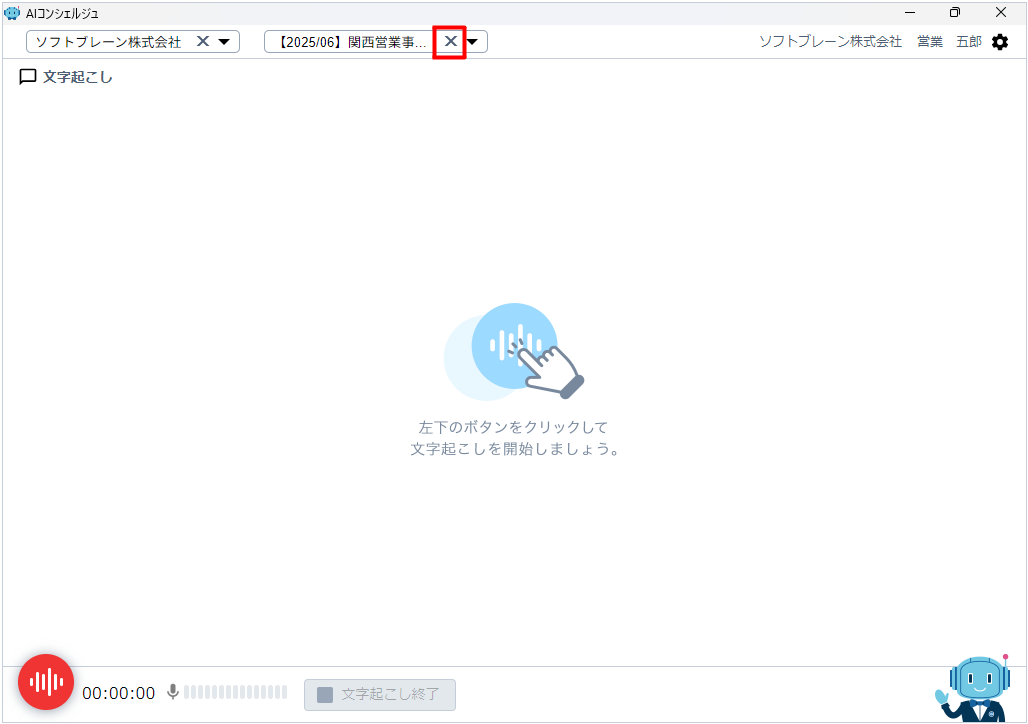Click the 文字起こし終了 button
This screenshot has height=724, width=1028.
[x=380, y=694]
